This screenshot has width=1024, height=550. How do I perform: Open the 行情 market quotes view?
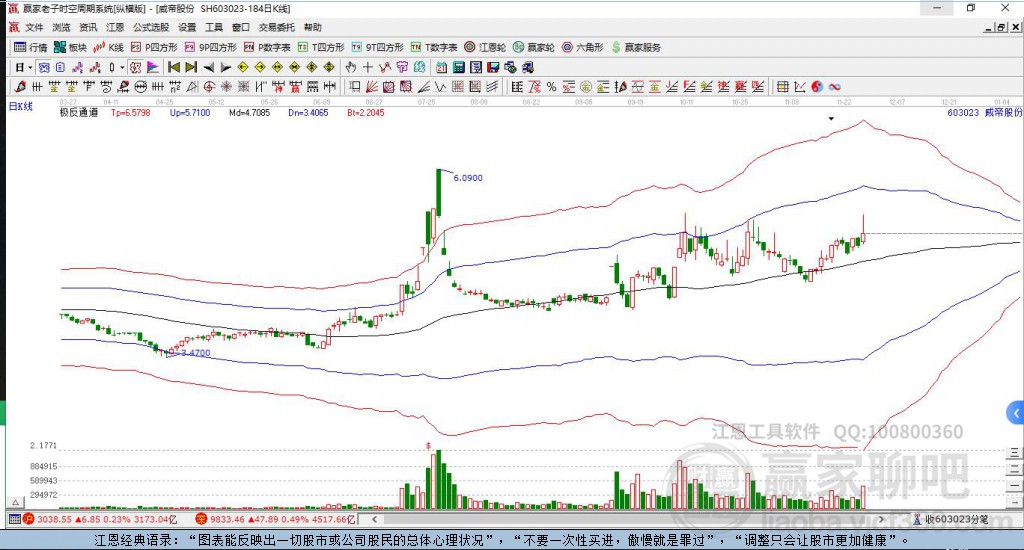pyautogui.click(x=31, y=47)
